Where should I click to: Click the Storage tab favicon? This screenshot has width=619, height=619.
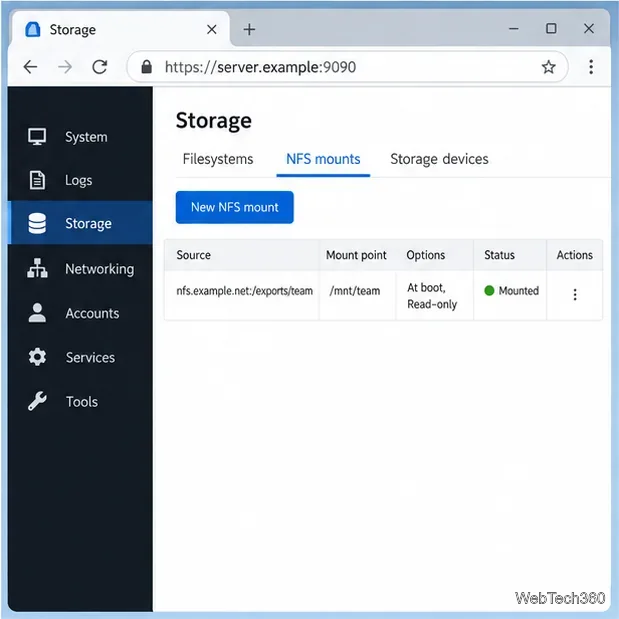coord(33,30)
